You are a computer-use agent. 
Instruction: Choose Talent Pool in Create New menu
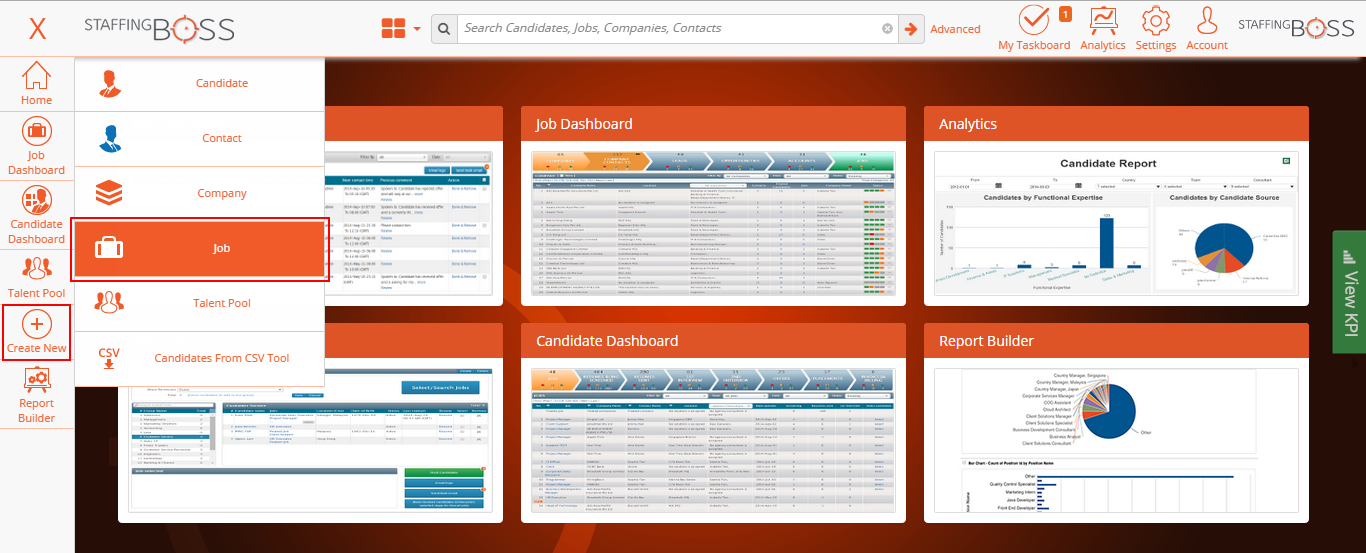tap(200, 304)
